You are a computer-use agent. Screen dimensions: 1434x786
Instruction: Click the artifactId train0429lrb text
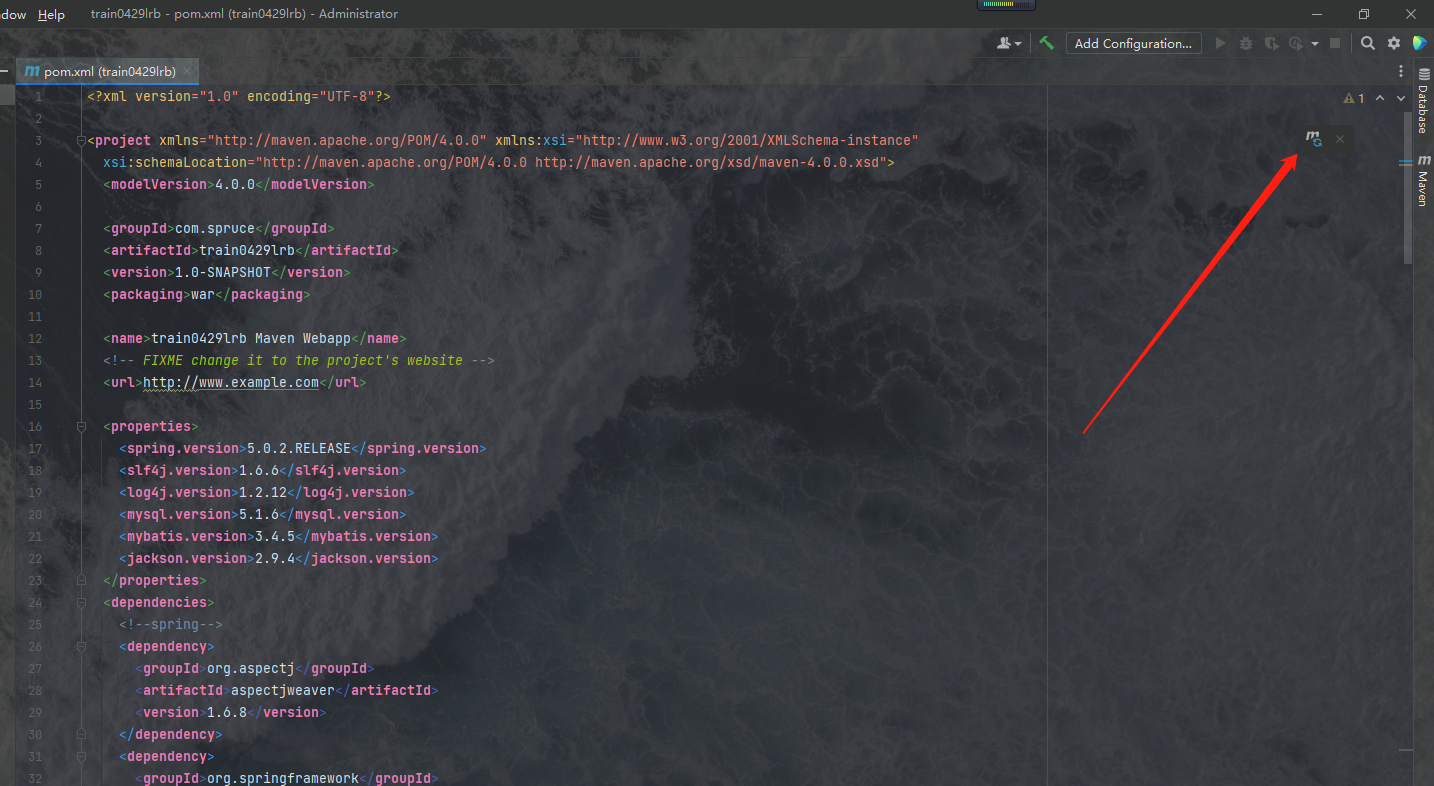pos(247,250)
